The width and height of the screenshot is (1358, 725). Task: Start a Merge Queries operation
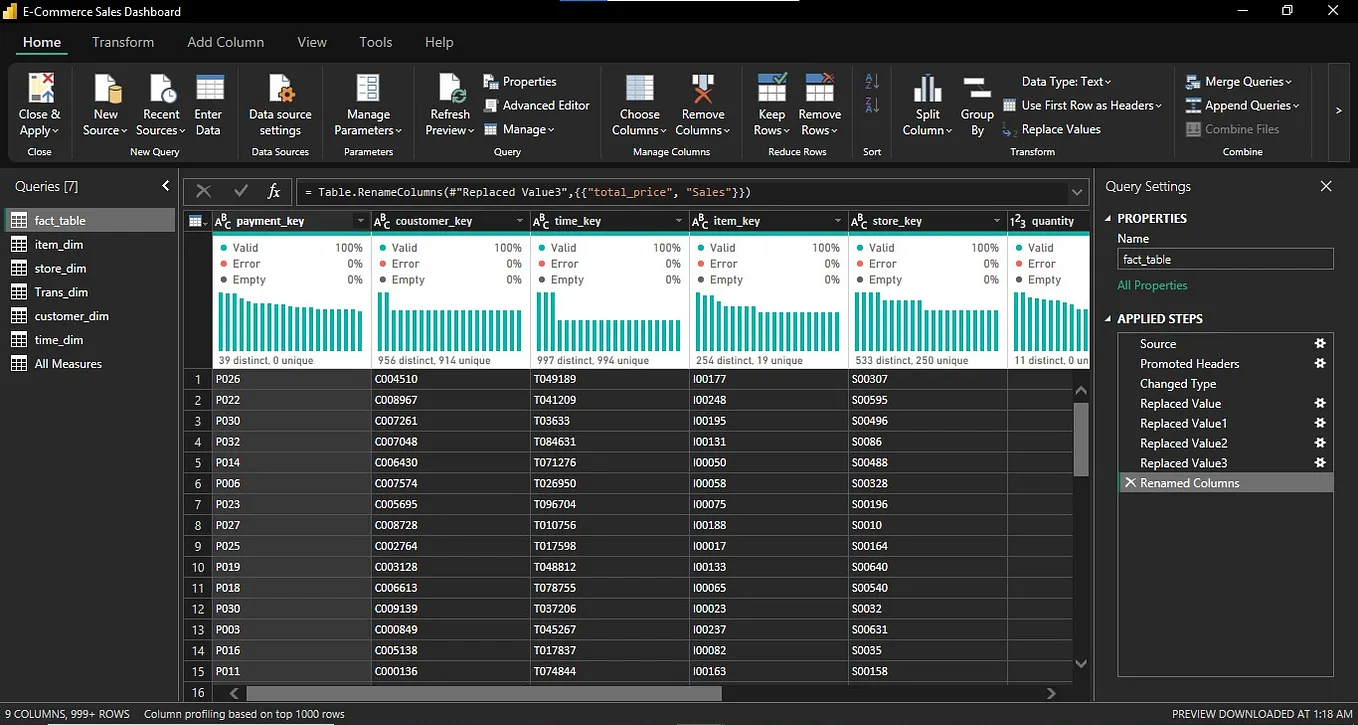pyautogui.click(x=1240, y=81)
